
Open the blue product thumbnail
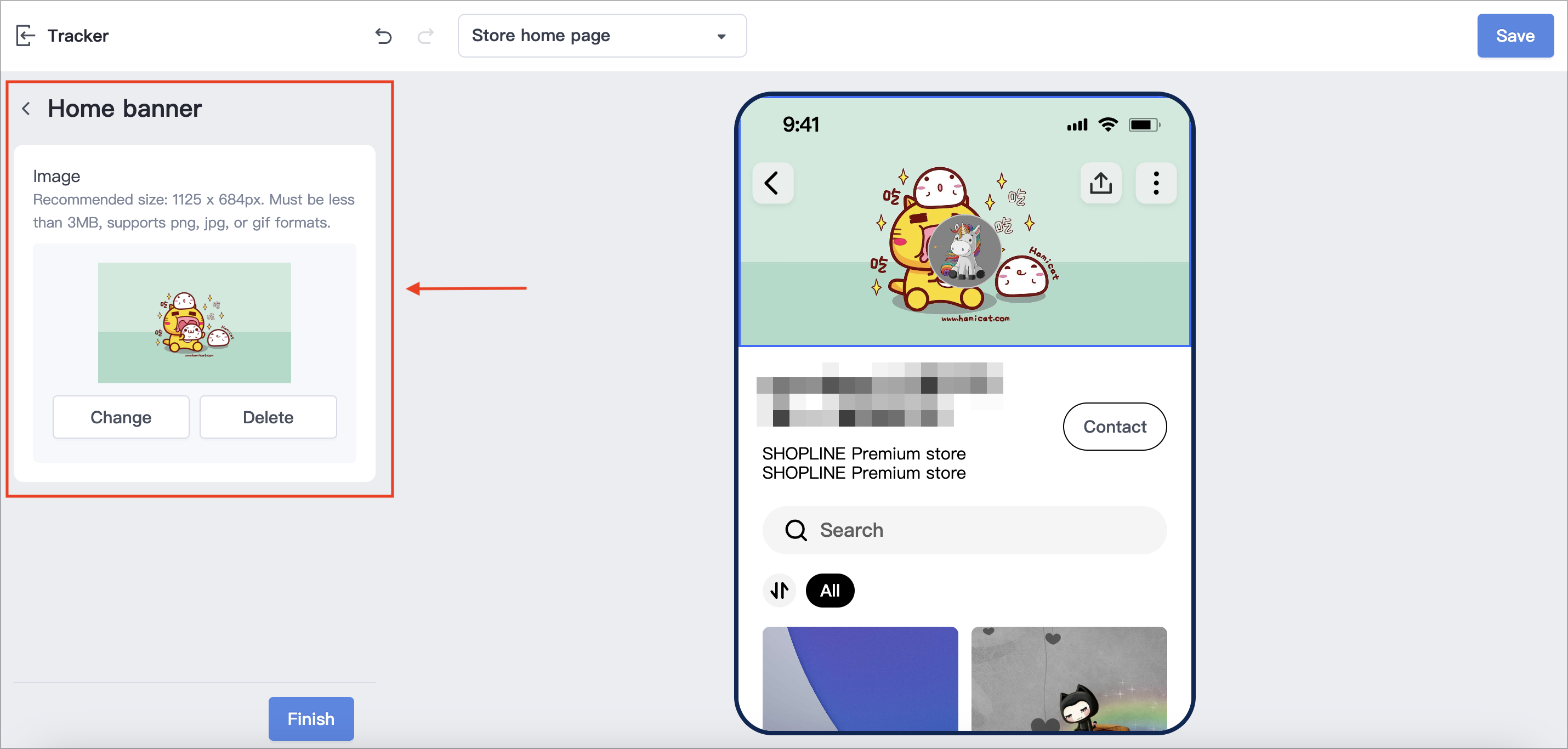point(860,678)
